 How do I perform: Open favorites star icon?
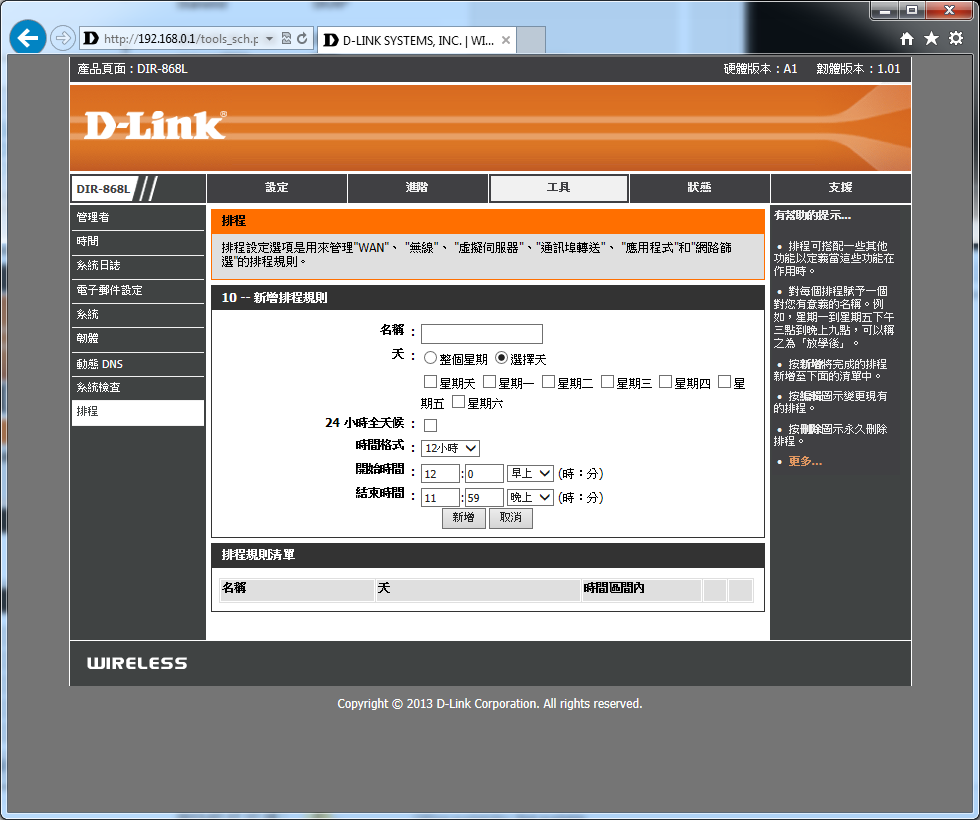tap(931, 38)
